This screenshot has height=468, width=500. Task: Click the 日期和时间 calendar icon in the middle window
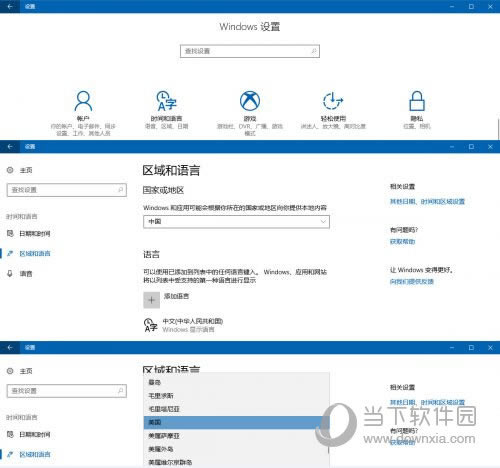pos(10,233)
